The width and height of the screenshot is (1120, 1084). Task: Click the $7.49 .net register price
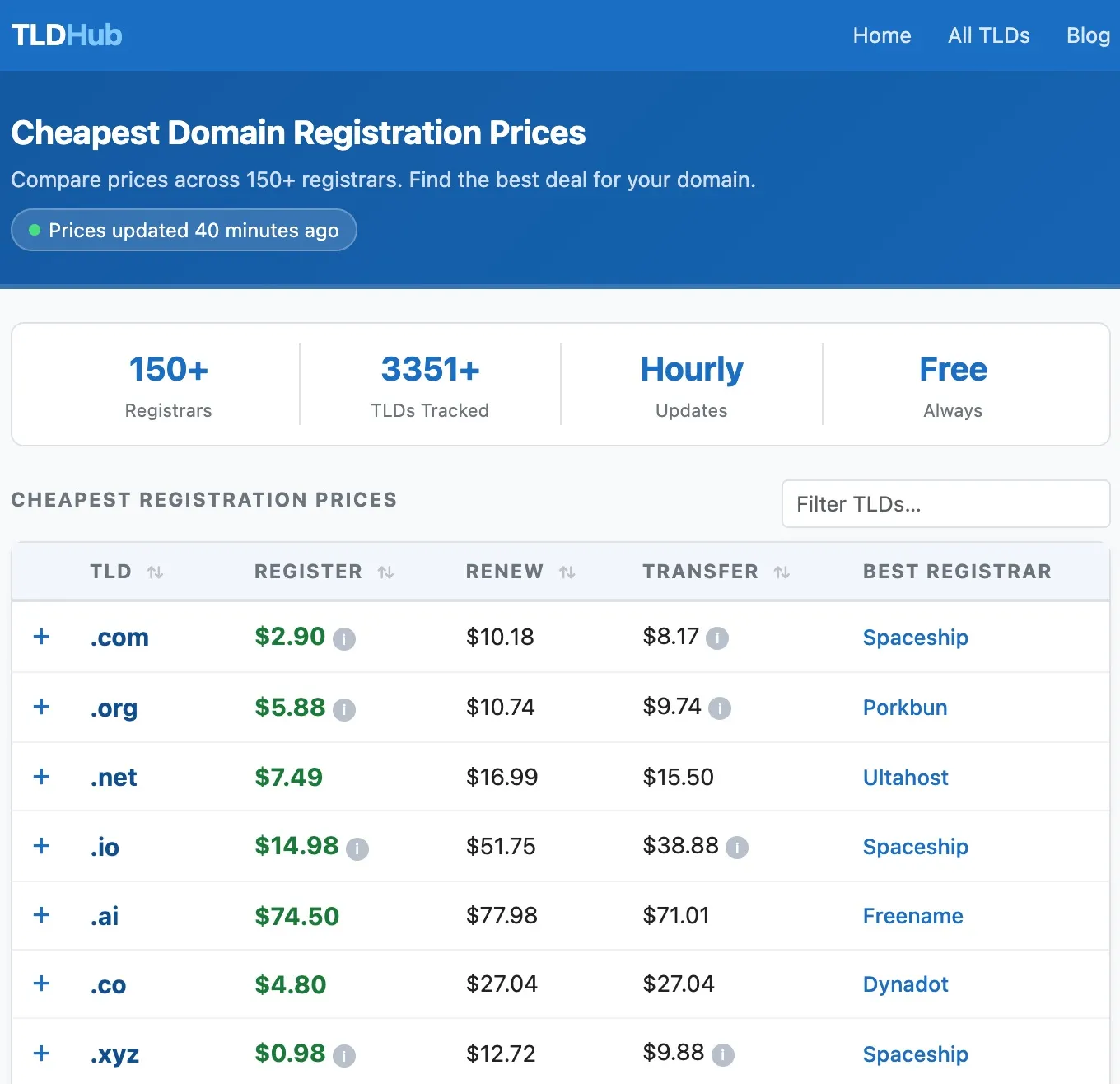289,777
